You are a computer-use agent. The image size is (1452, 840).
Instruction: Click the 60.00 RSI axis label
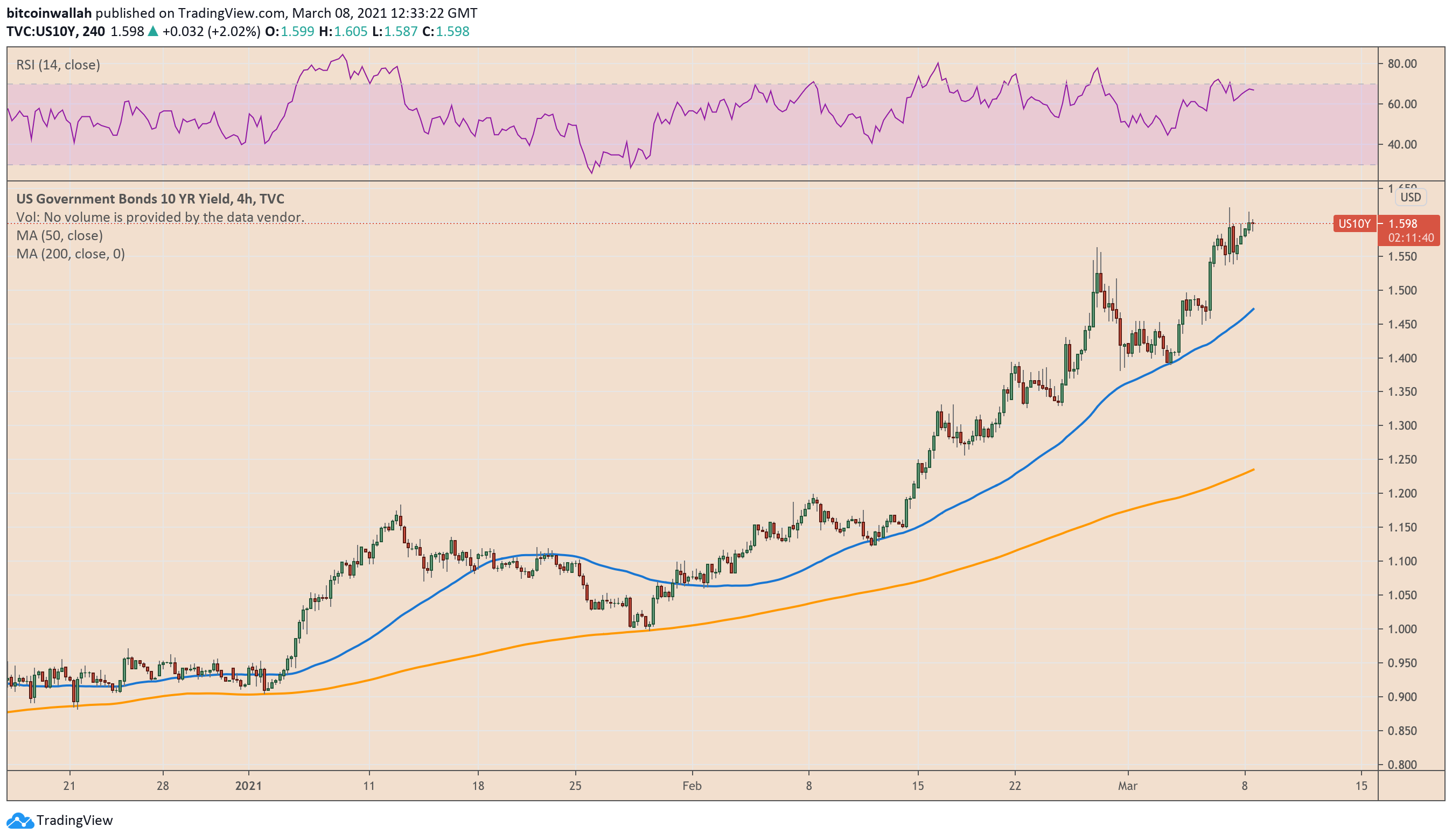[x=1402, y=104]
